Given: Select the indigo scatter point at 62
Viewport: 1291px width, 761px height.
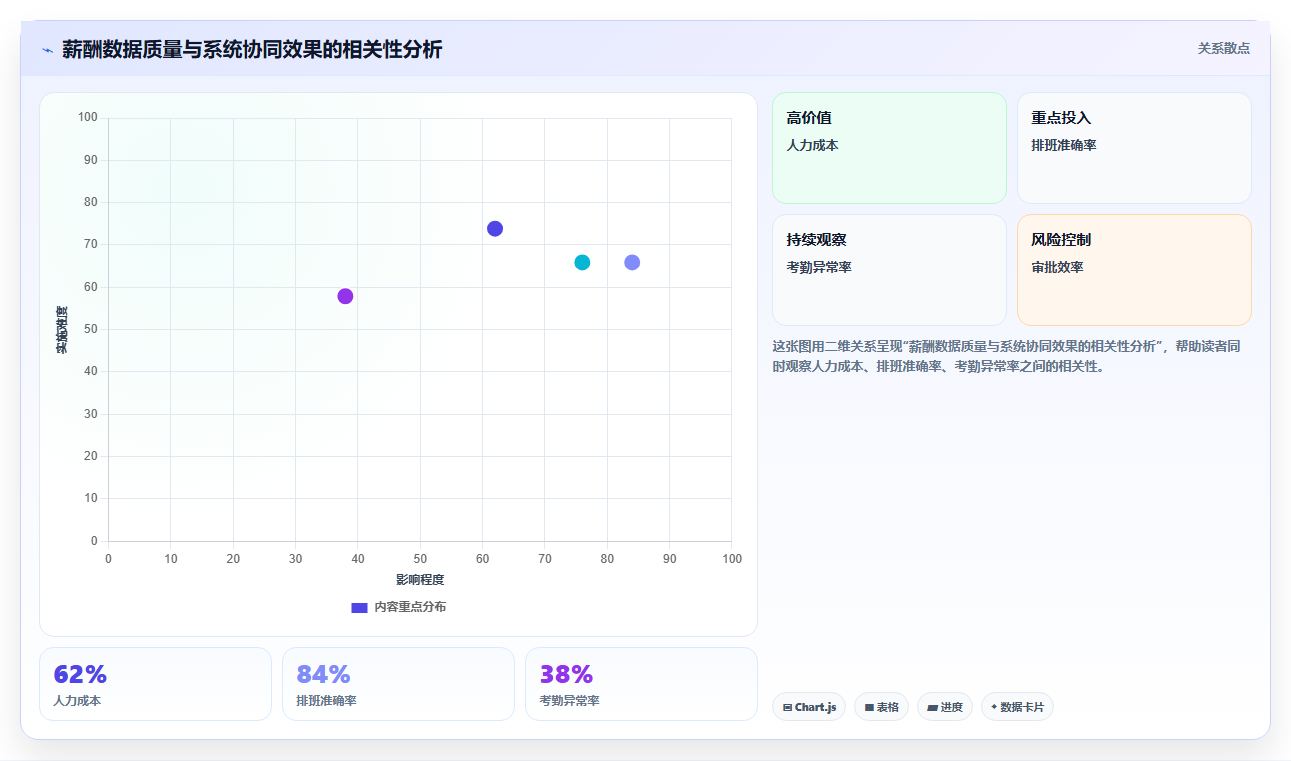Looking at the screenshot, I should [x=495, y=229].
